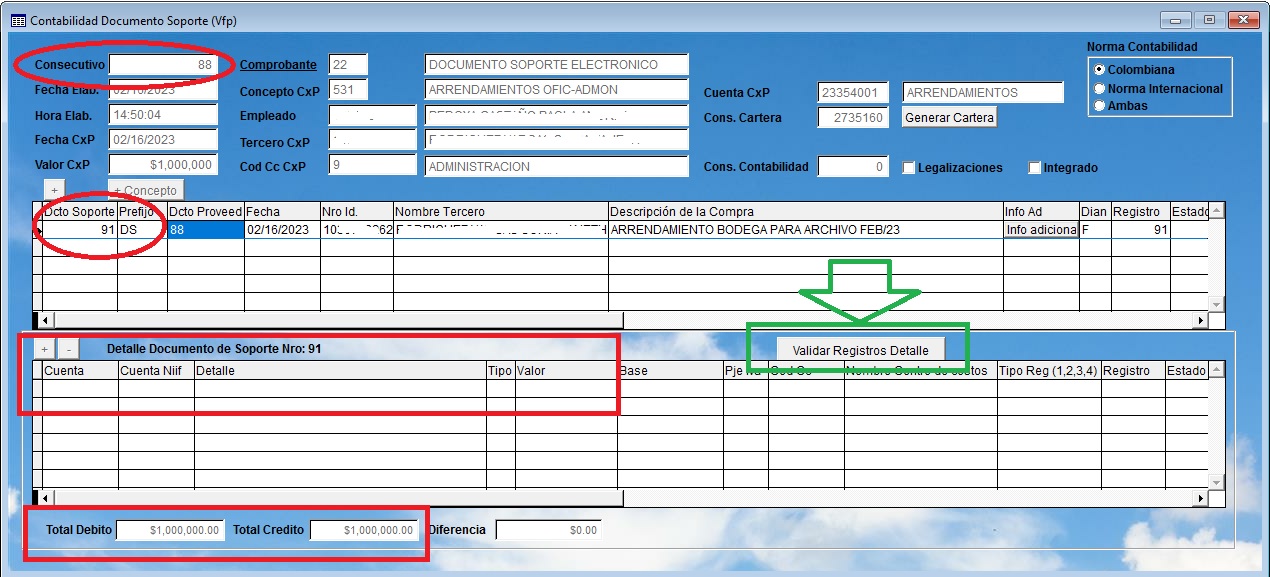Viewport: 1270px width, 577px height.
Task: Click the Consecutivo field showing 88
Action: pos(163,65)
